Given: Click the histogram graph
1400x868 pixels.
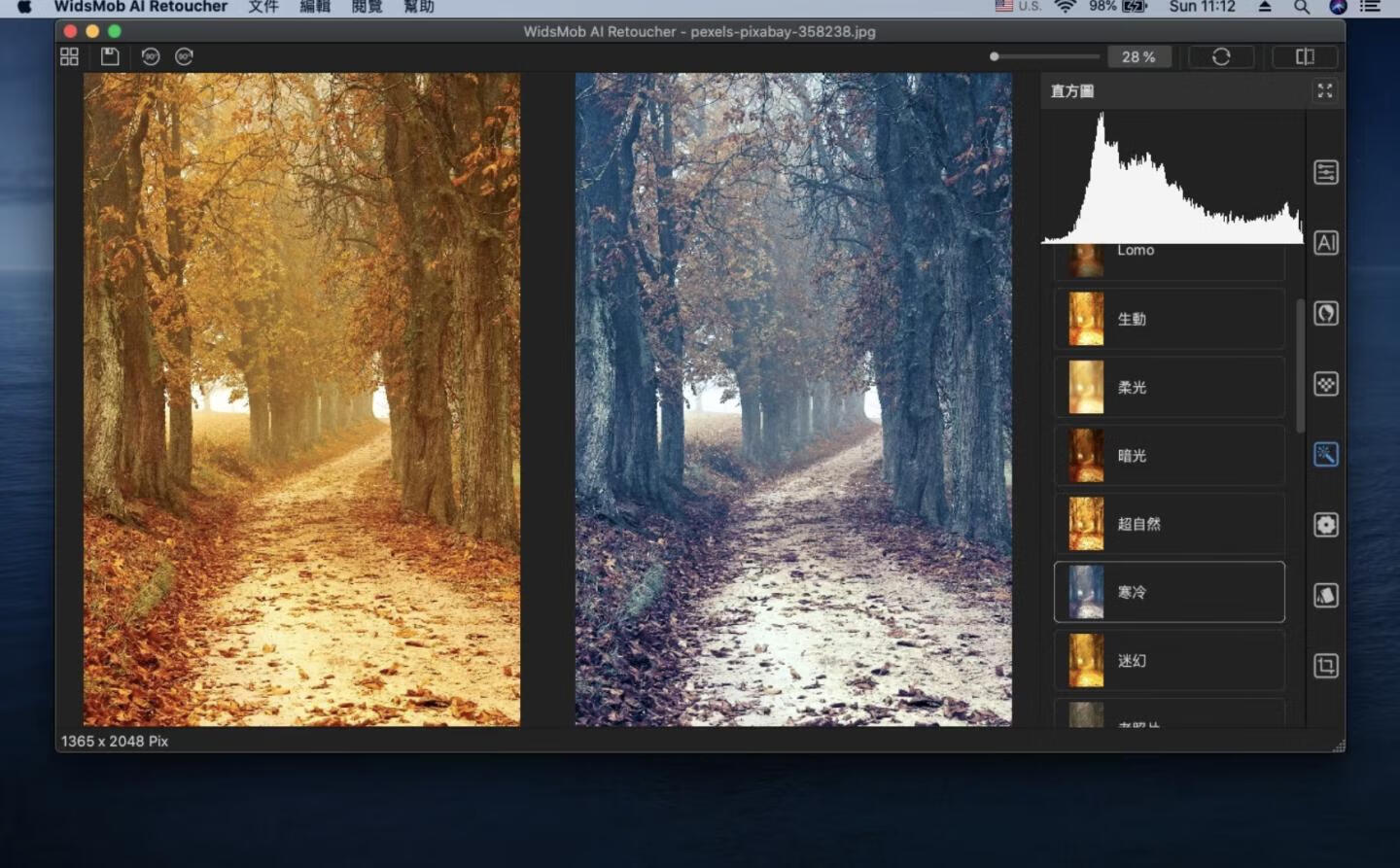Looking at the screenshot, I should coord(1172,177).
